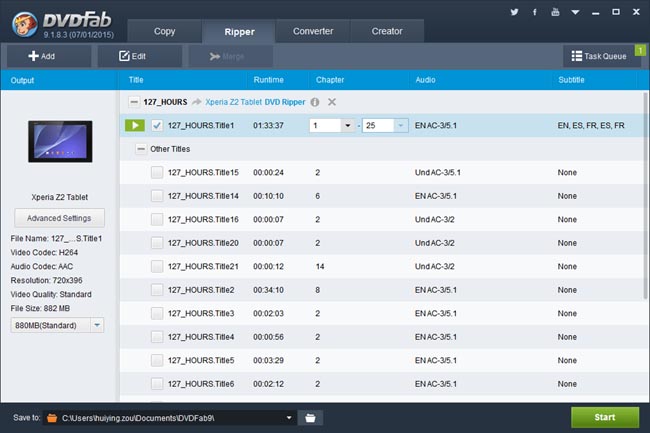The height and width of the screenshot is (433, 650).
Task: Open DVDFab YouTube channel icon
Action: click(x=555, y=12)
